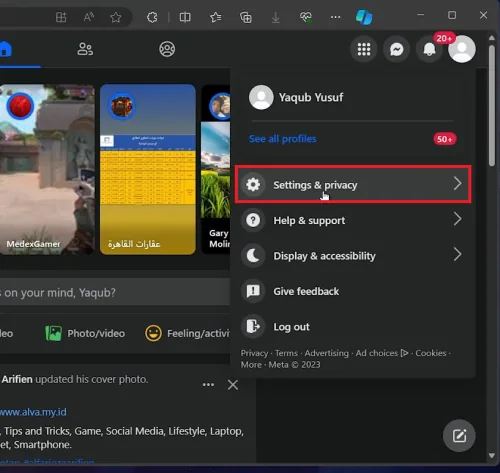The height and width of the screenshot is (473, 500).
Task: Add this page to favorites star
Action: [116, 17]
